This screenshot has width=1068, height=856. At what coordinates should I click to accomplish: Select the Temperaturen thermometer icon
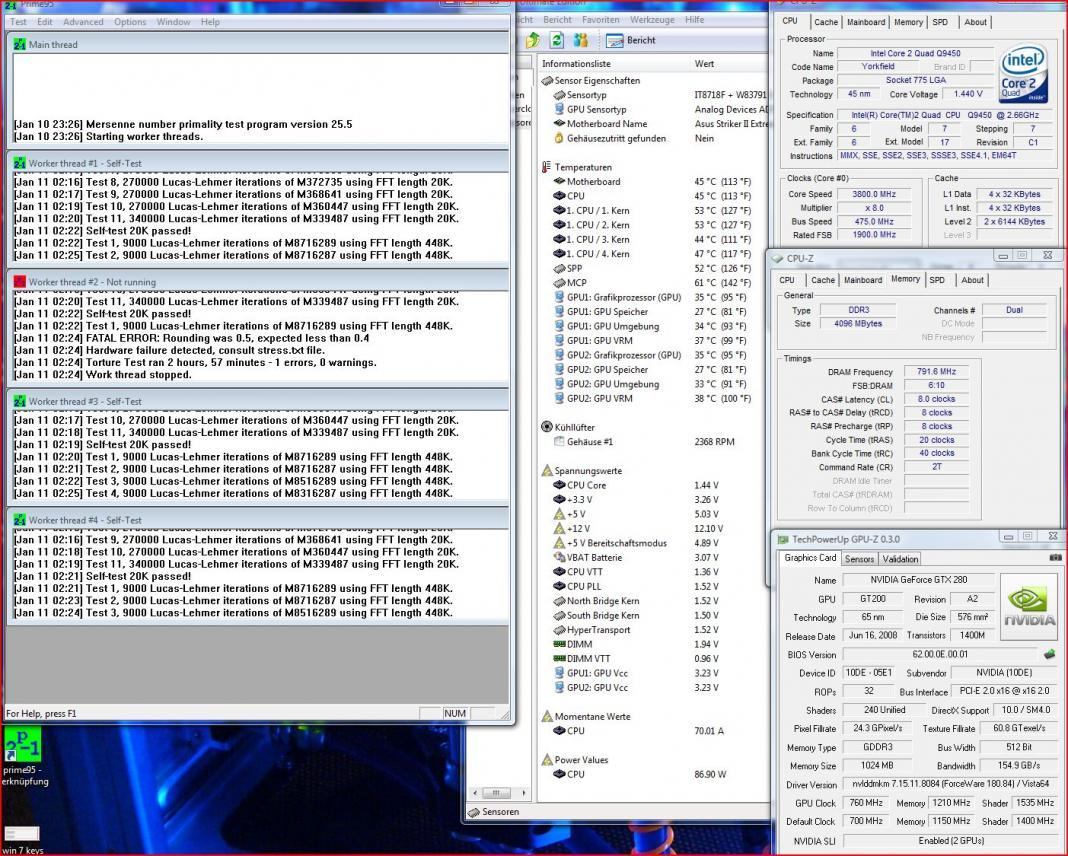pos(546,167)
